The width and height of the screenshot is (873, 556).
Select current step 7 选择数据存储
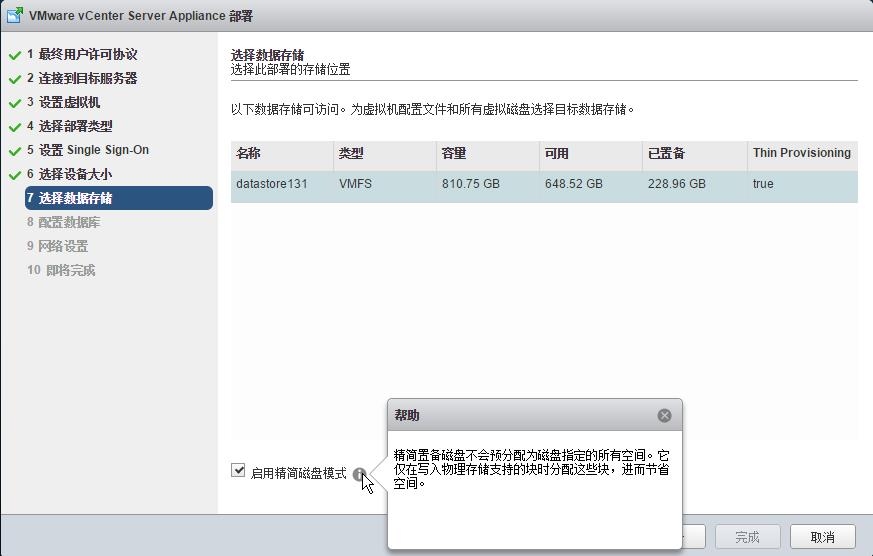[119, 198]
